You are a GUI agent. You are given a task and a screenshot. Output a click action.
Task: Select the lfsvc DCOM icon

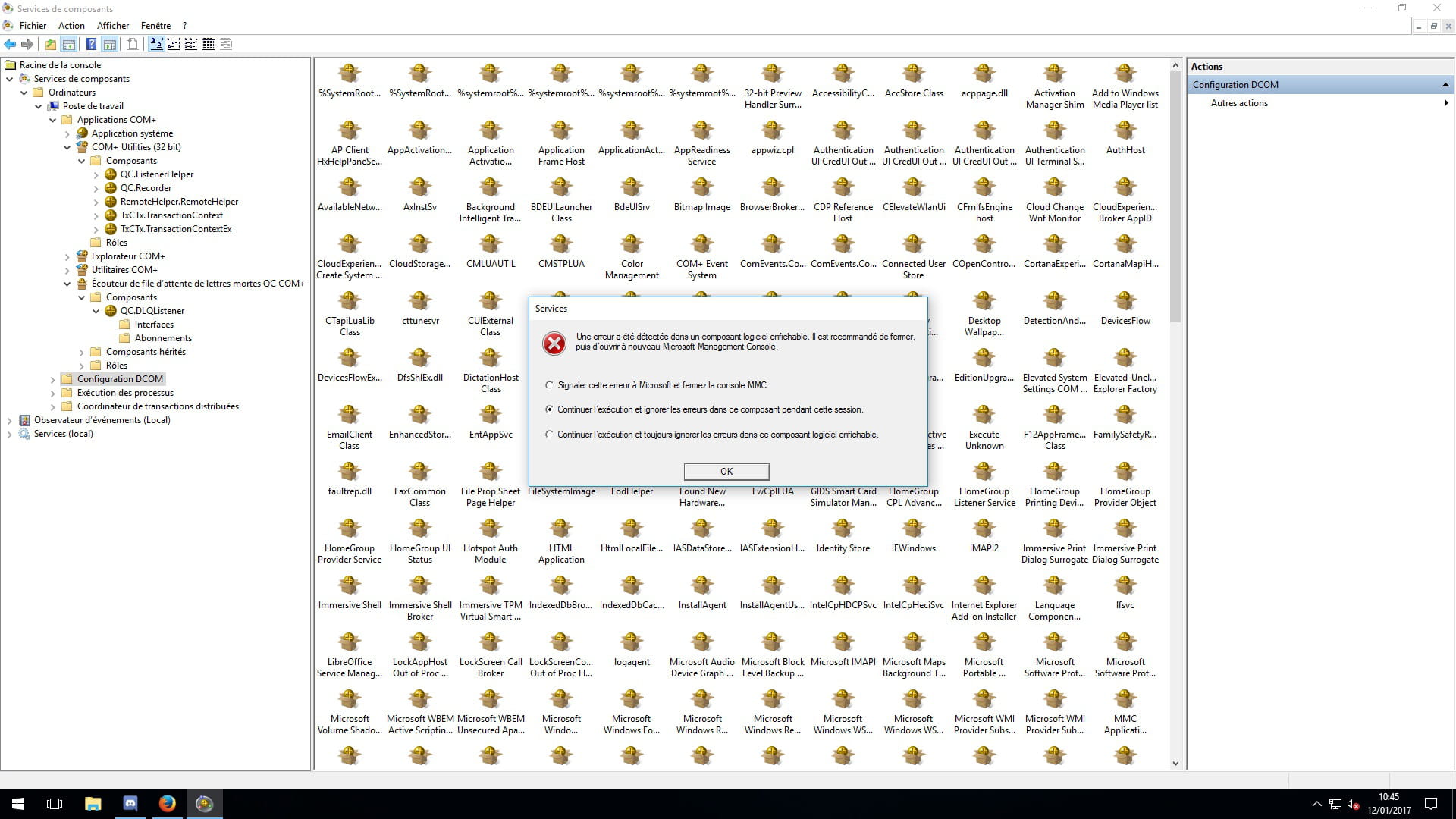click(1125, 593)
